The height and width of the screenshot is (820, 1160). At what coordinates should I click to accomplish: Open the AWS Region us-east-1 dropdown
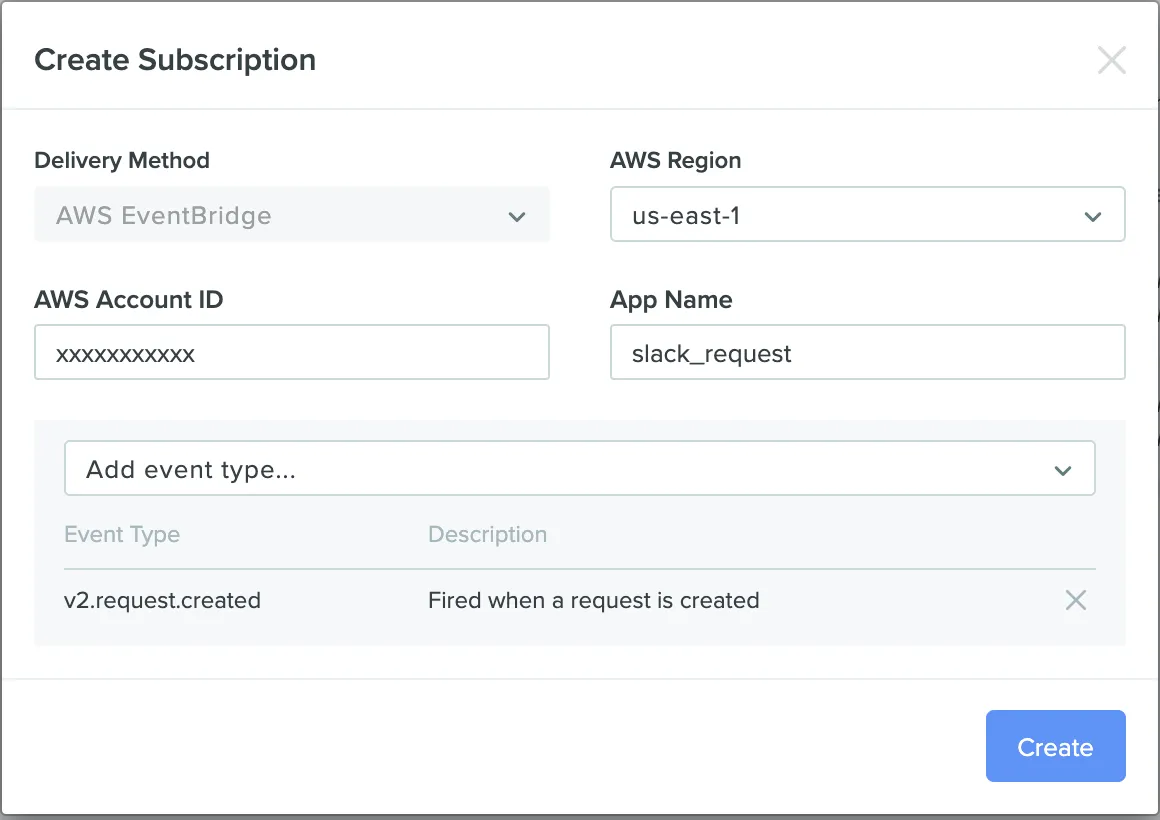pos(867,215)
